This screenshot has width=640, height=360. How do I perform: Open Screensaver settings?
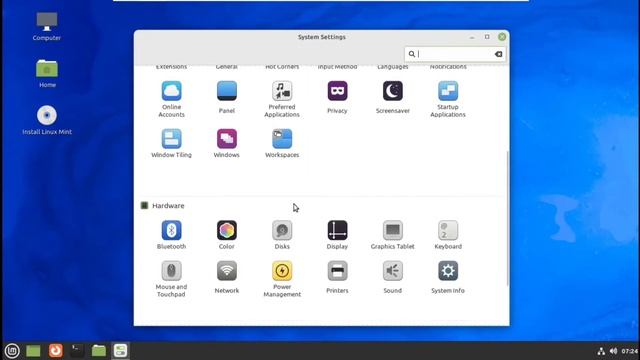(x=393, y=97)
